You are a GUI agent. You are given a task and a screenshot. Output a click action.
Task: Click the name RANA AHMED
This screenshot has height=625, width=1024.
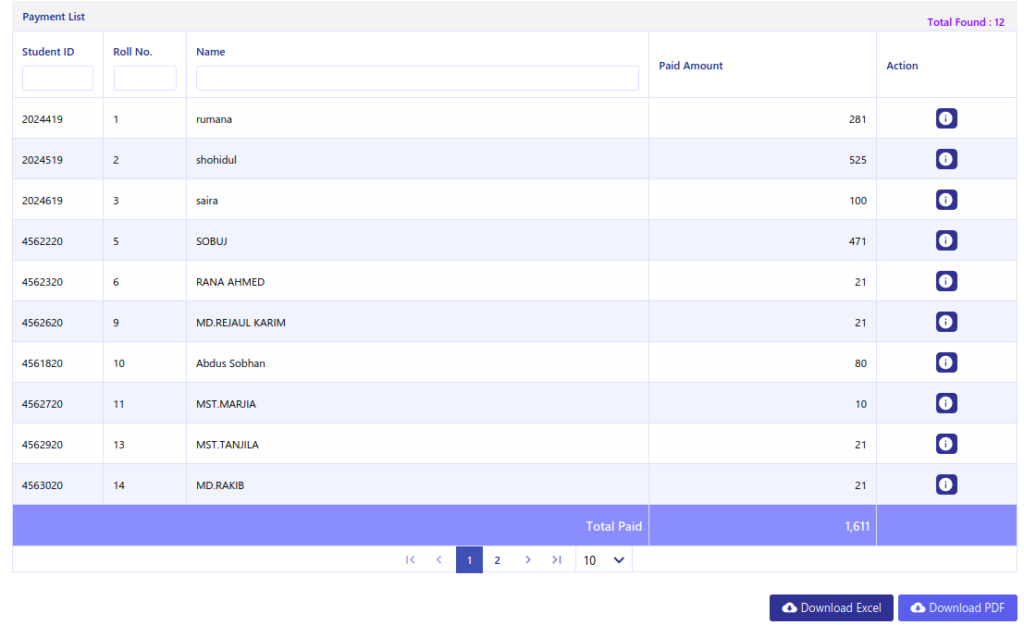pyautogui.click(x=231, y=281)
